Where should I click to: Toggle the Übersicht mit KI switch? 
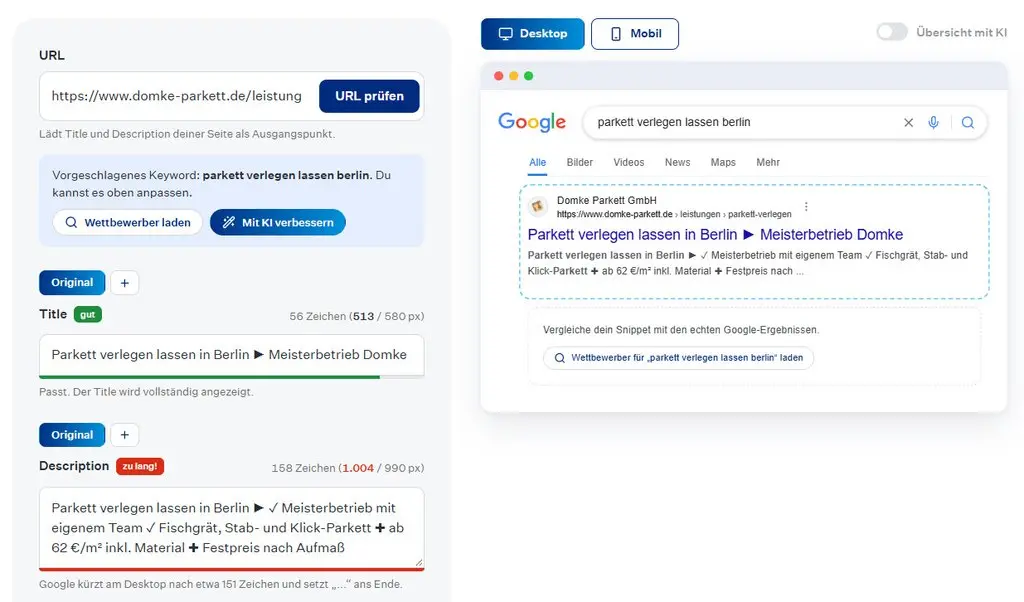(892, 32)
